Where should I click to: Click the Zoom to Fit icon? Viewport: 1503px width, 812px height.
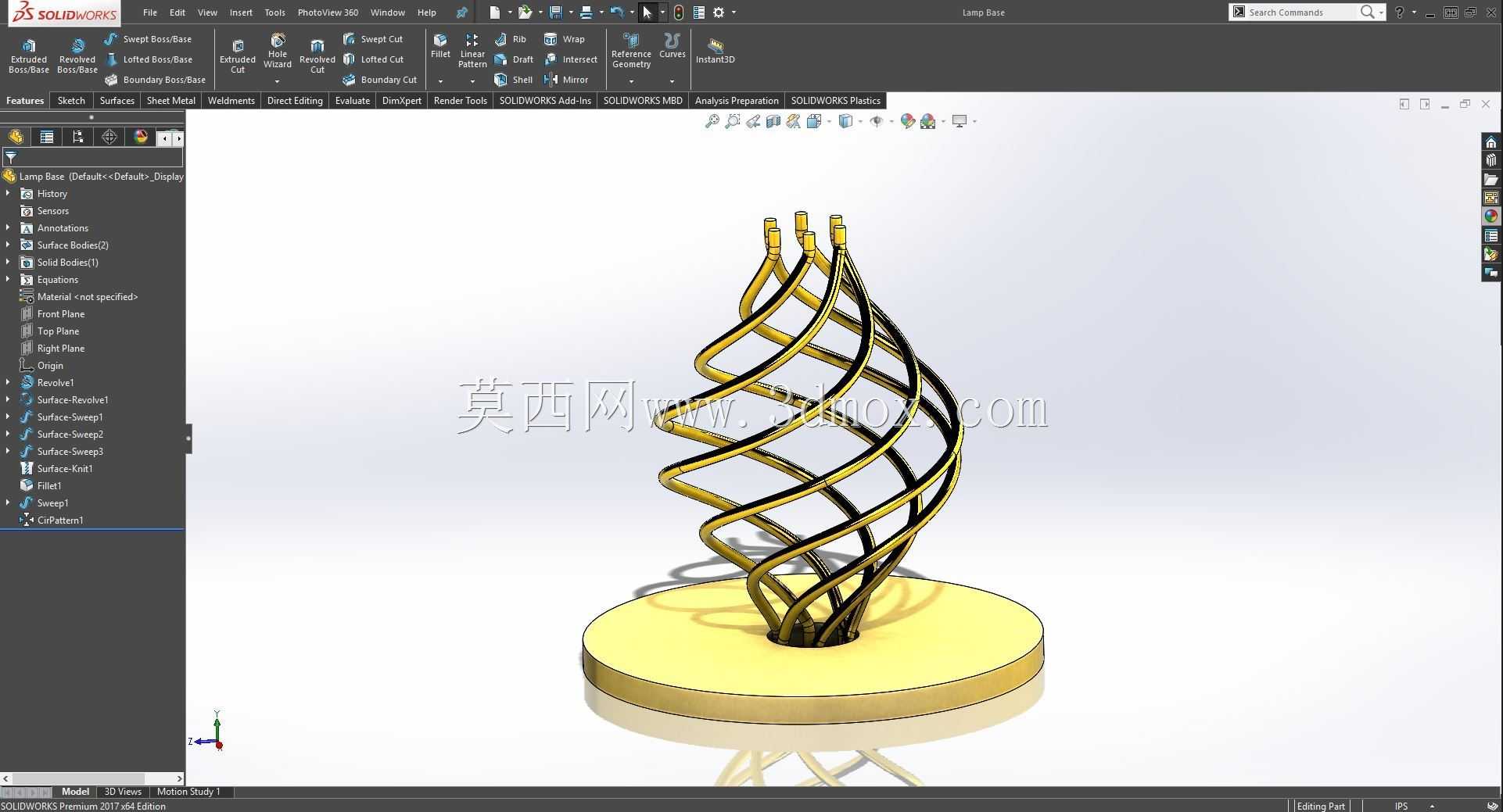pyautogui.click(x=712, y=121)
